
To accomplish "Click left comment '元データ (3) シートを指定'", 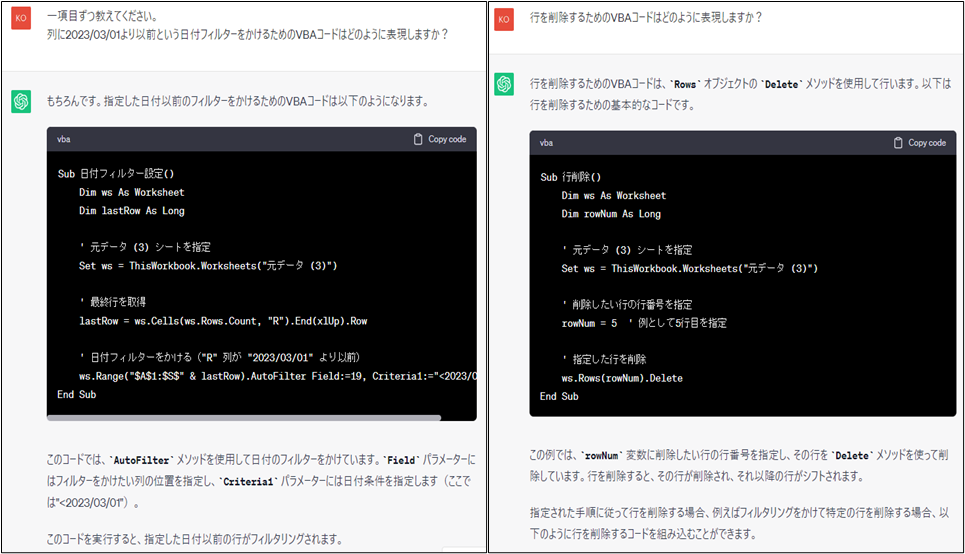I will (145, 247).
